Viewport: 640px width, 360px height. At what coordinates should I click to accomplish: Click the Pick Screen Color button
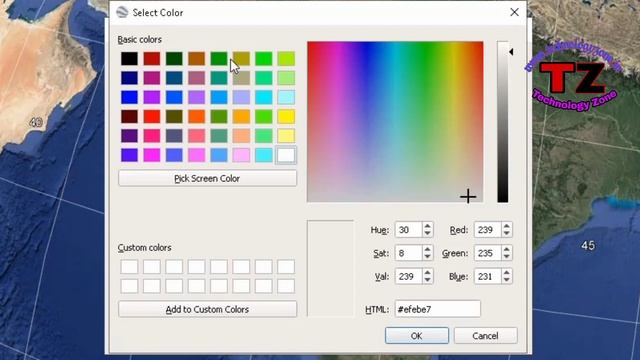207,178
